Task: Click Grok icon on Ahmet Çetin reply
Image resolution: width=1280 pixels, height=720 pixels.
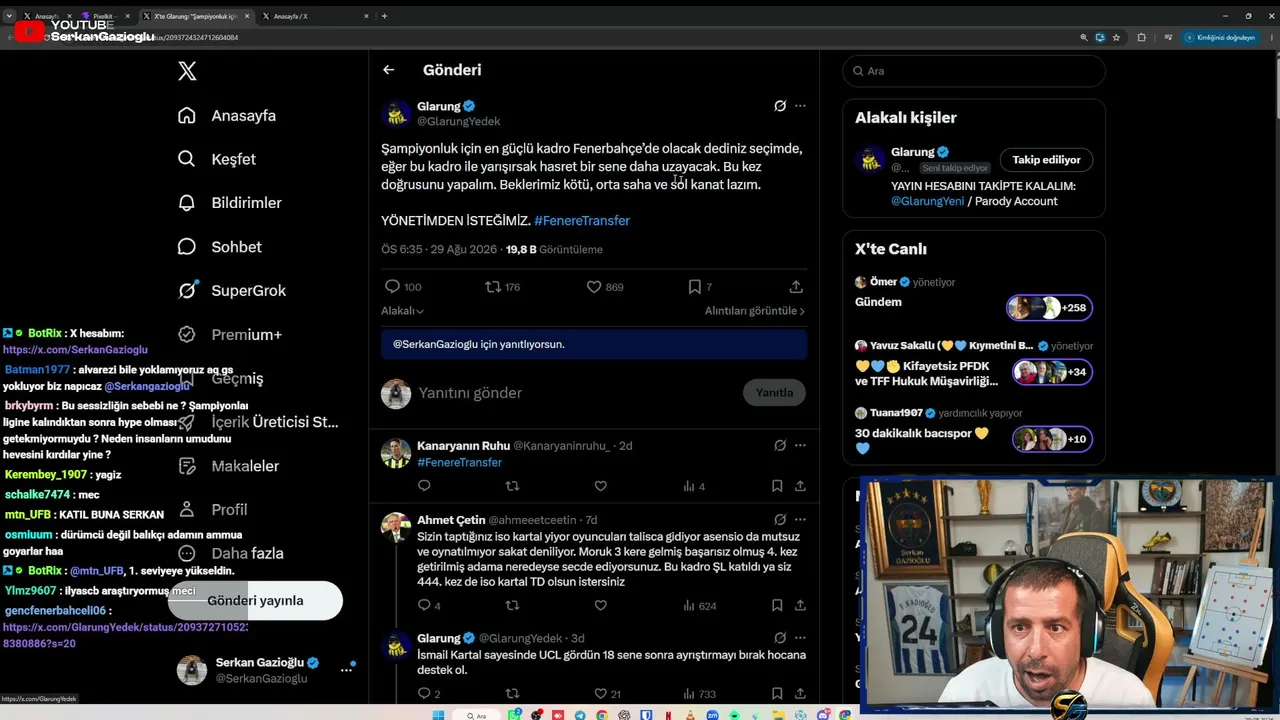Action: pos(780,520)
